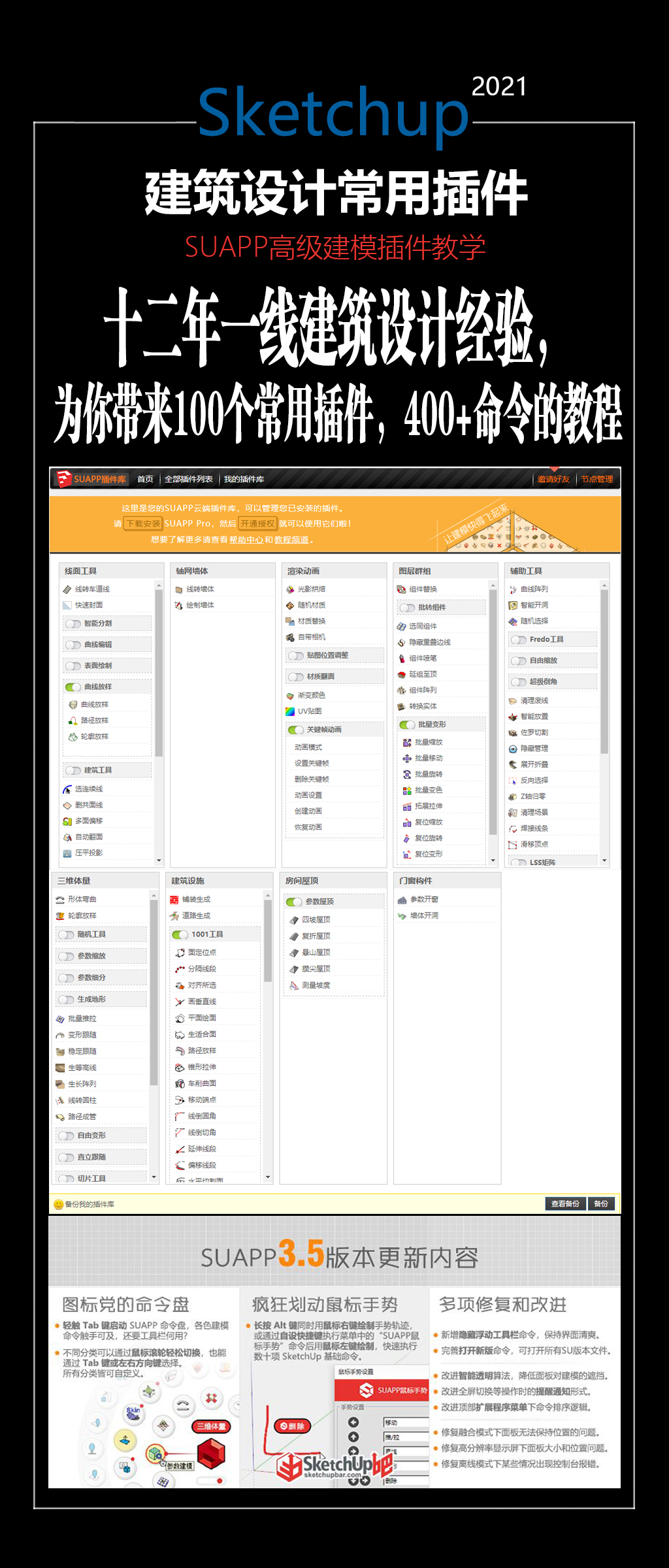Open the 首页 tab
This screenshot has height=1568, width=669.
145,480
